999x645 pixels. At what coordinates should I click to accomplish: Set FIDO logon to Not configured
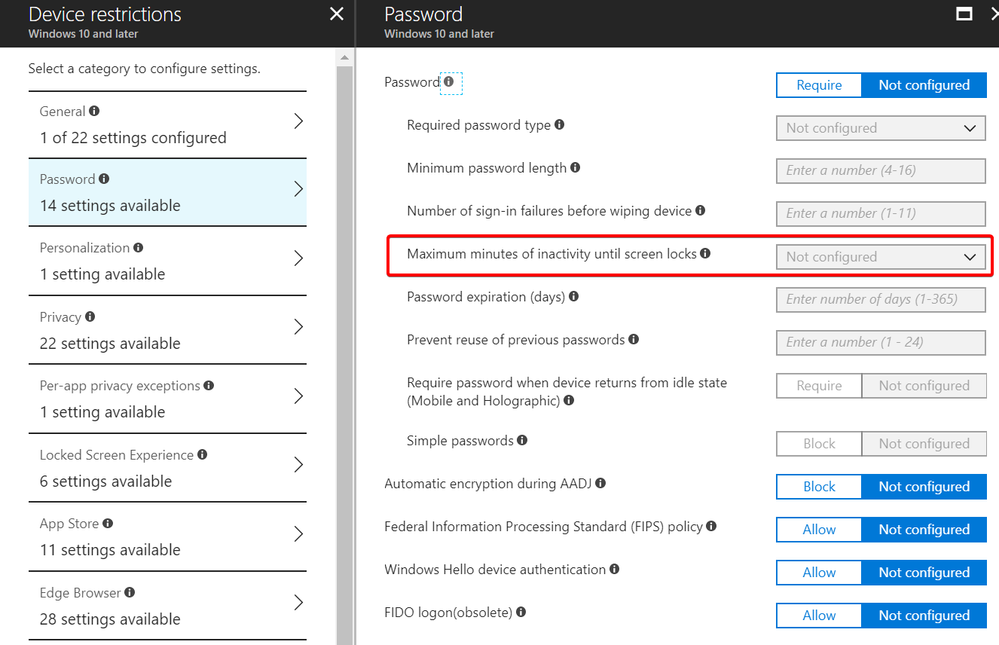[x=924, y=616]
